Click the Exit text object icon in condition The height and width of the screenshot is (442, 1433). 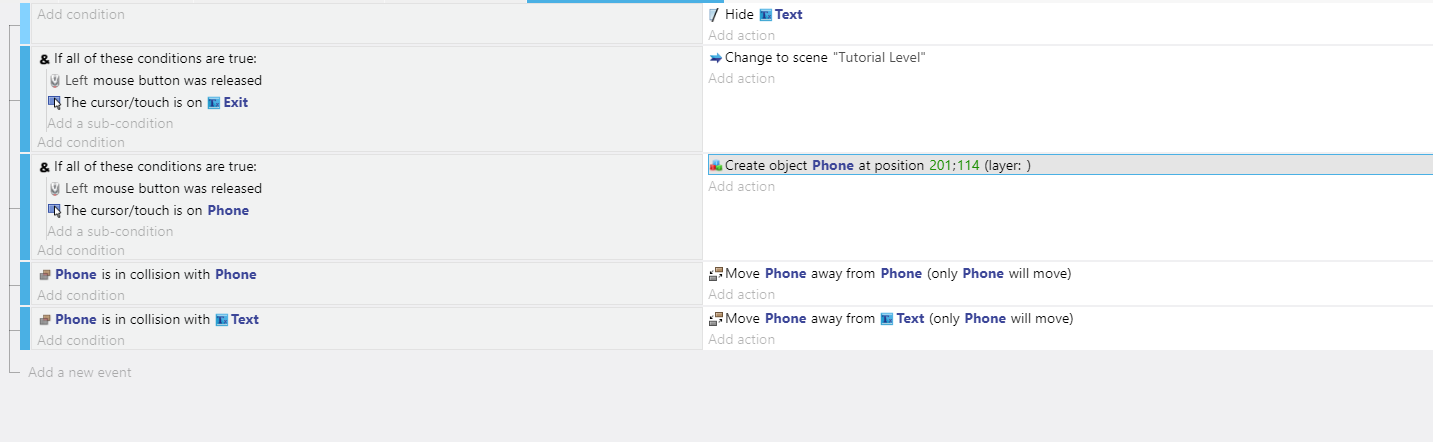pos(213,102)
